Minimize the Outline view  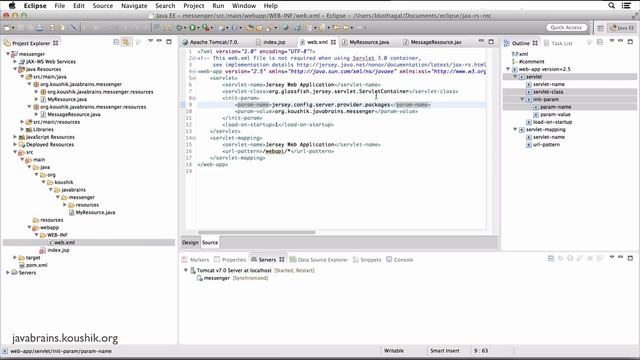[x=620, y=41]
